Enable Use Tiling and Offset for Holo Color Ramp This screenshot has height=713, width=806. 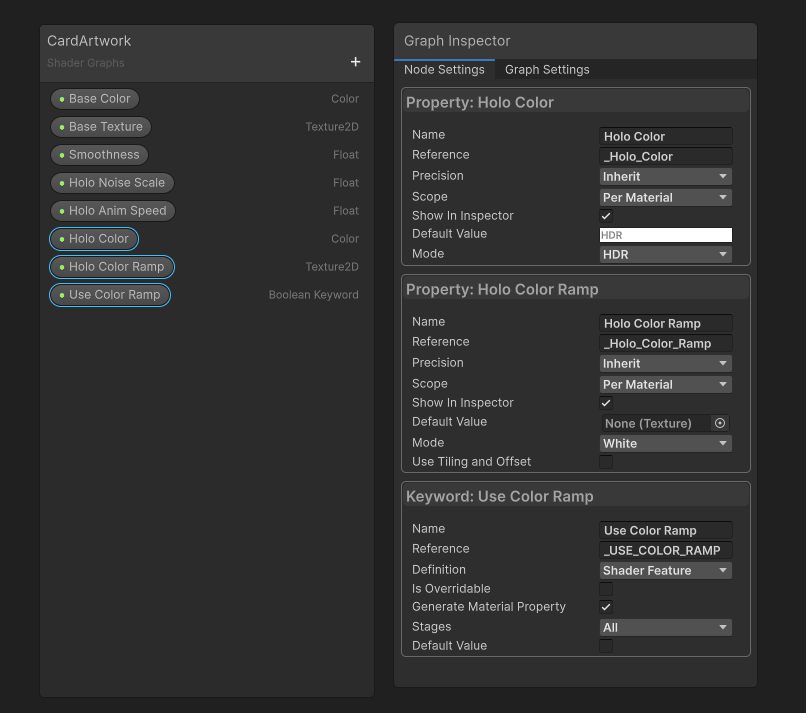coord(606,461)
